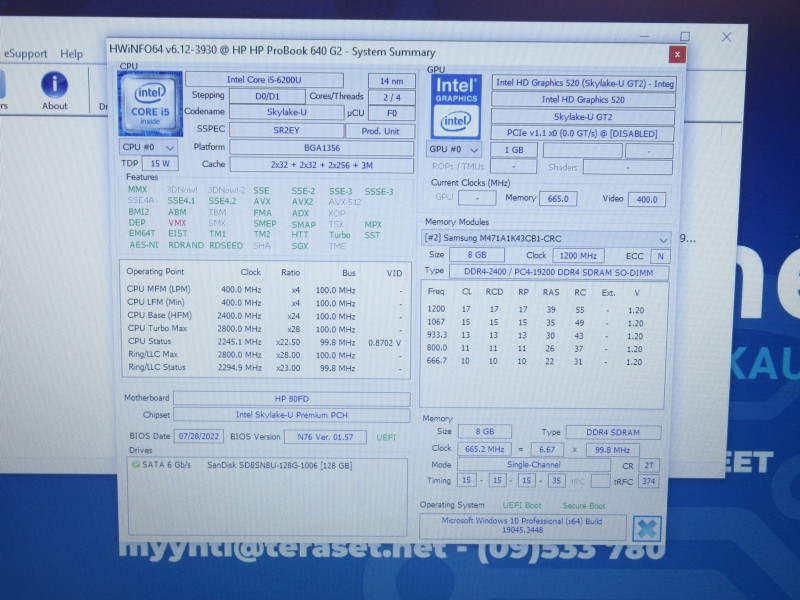Click the Intel Graphics GPU logo
The width and height of the screenshot is (800, 600).
456,107
